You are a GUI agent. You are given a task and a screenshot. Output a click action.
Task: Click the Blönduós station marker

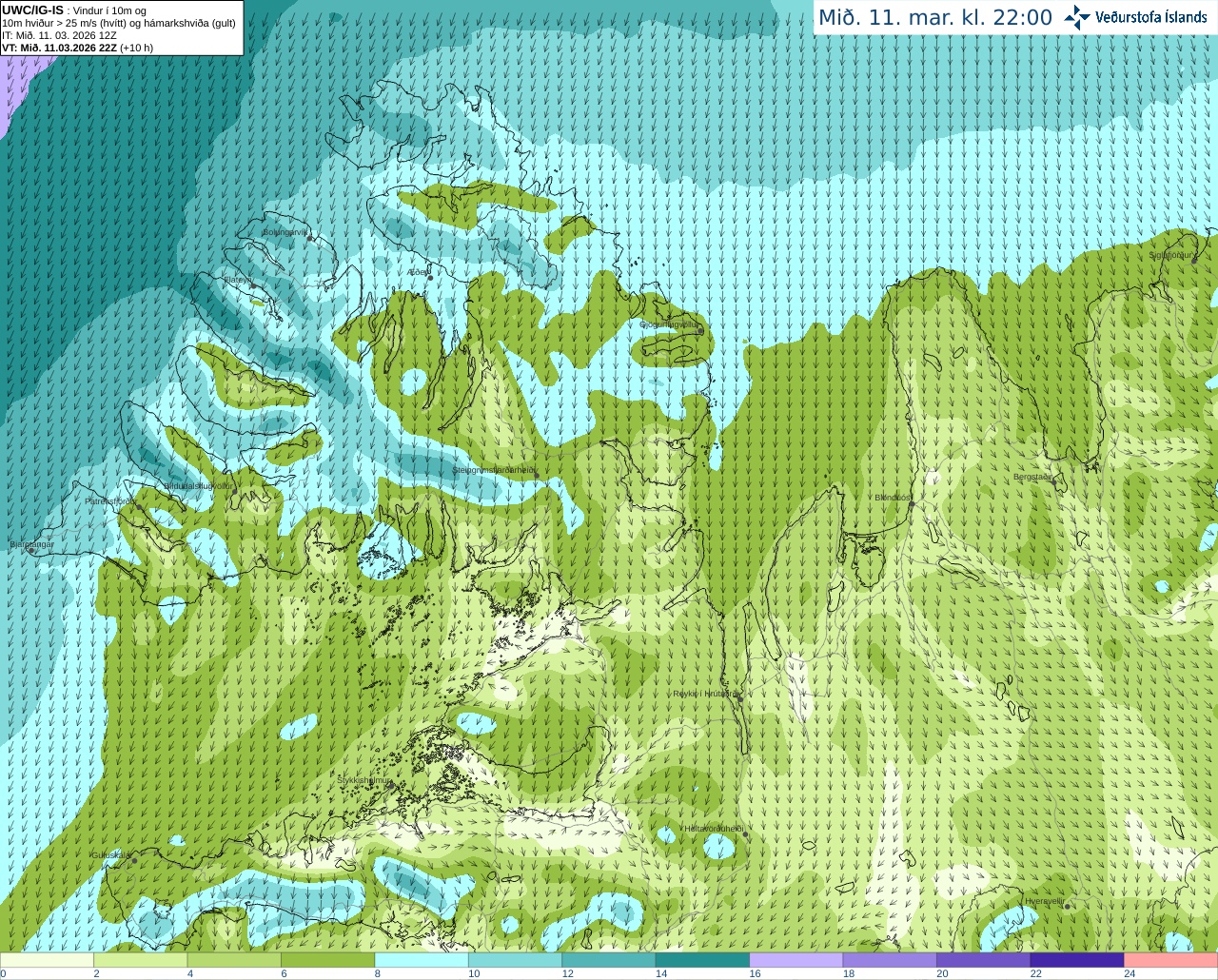[x=911, y=504]
